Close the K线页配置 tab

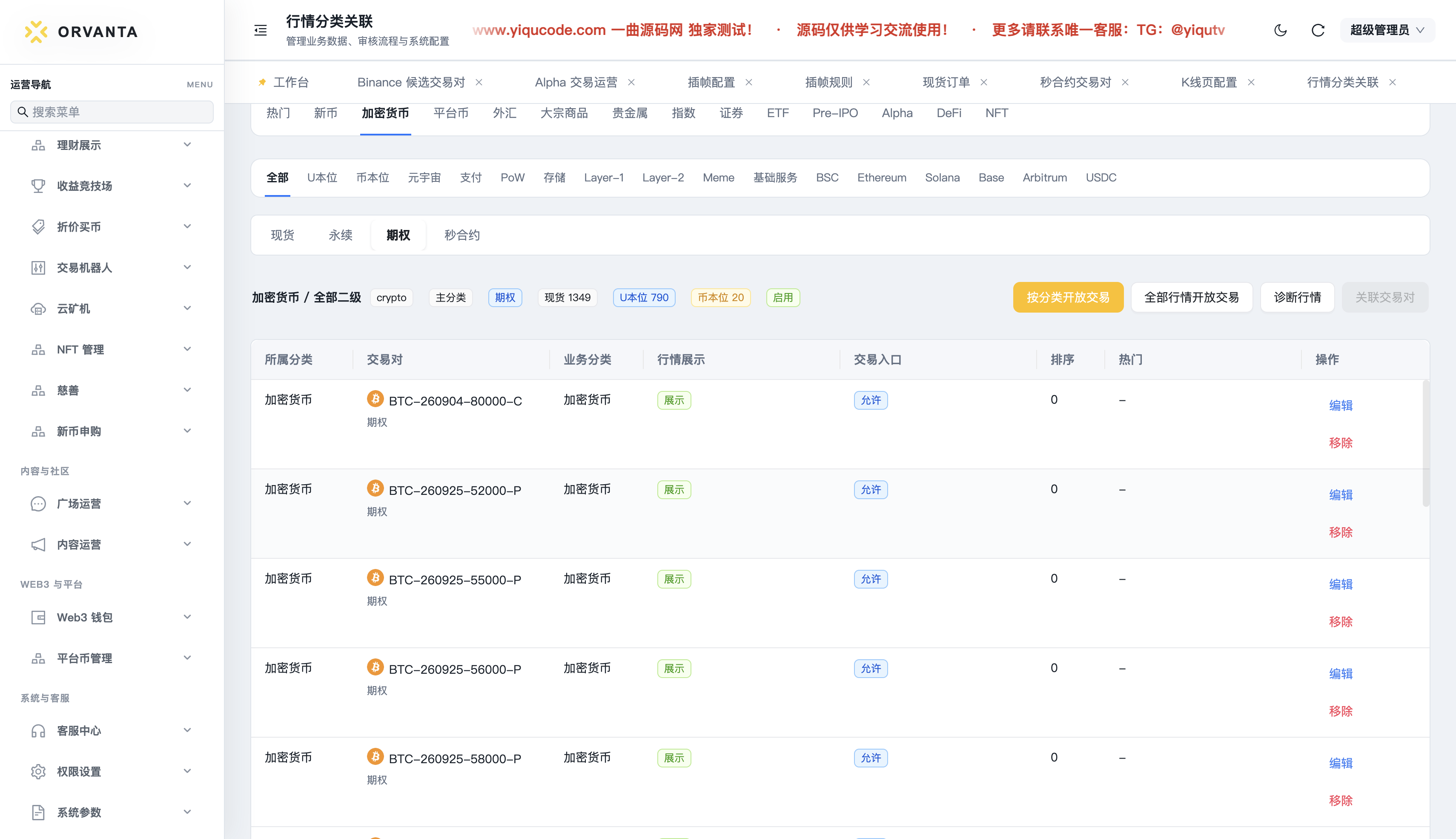click(1251, 82)
